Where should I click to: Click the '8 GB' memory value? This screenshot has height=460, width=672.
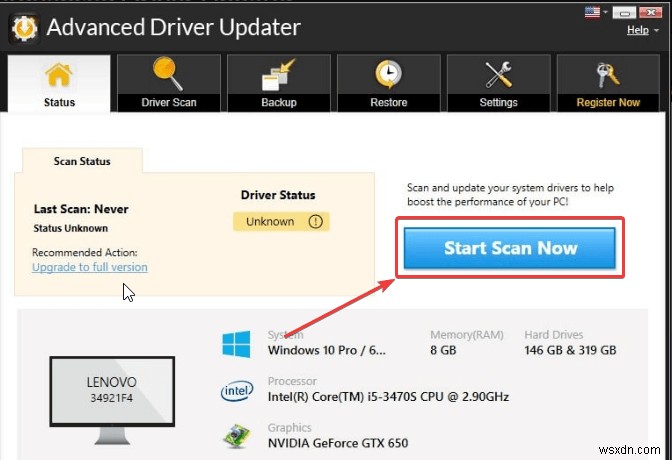443,351
